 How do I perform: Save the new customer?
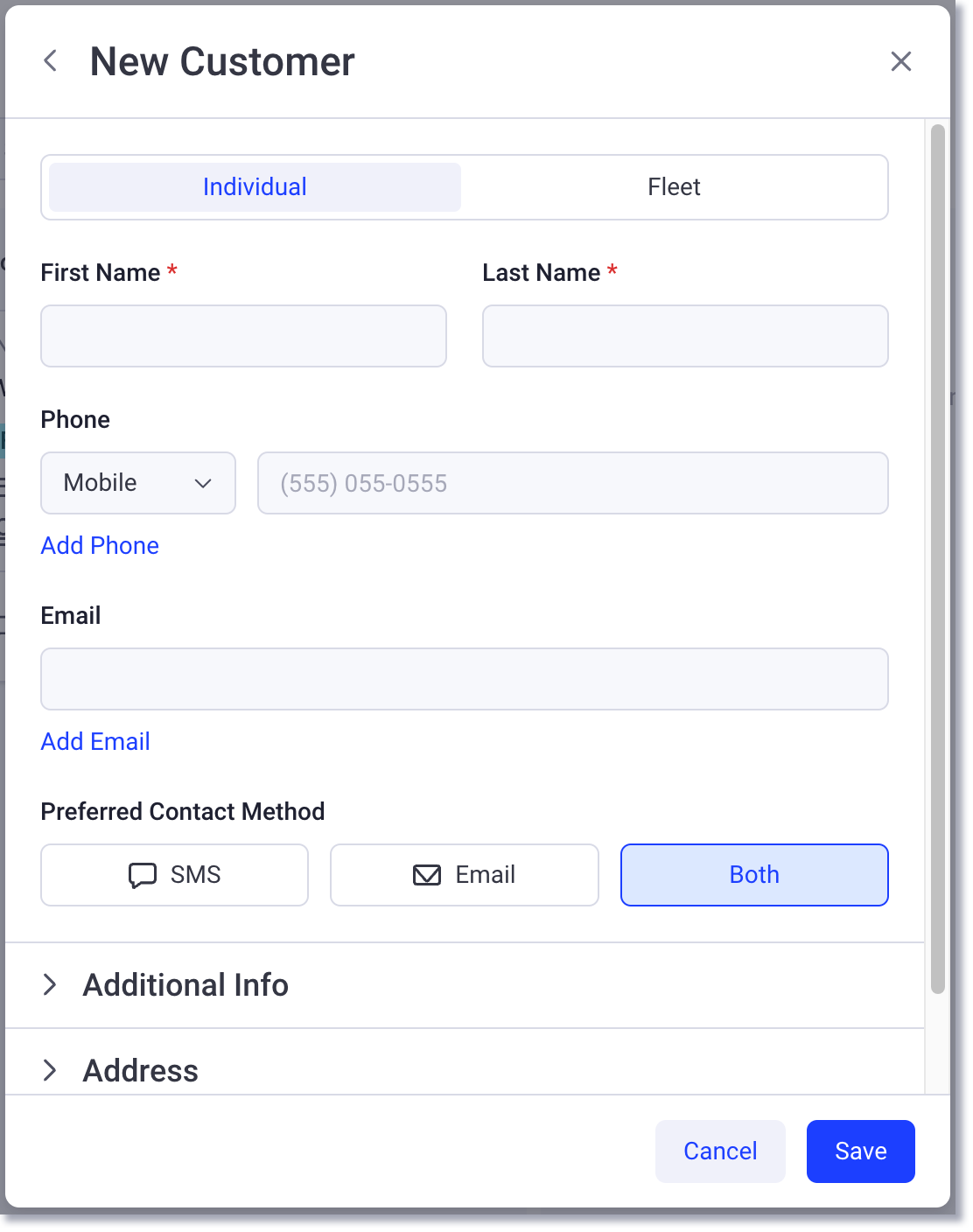[x=860, y=1151]
